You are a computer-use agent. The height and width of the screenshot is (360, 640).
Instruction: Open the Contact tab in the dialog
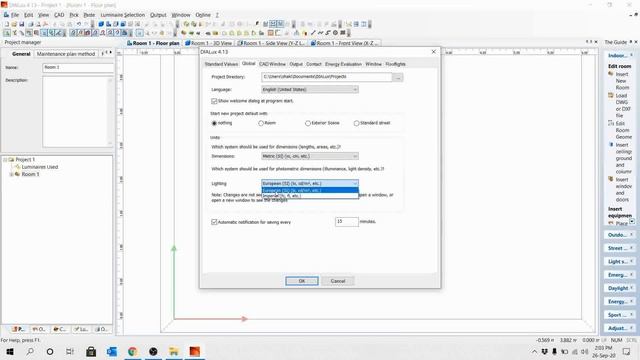click(313, 64)
